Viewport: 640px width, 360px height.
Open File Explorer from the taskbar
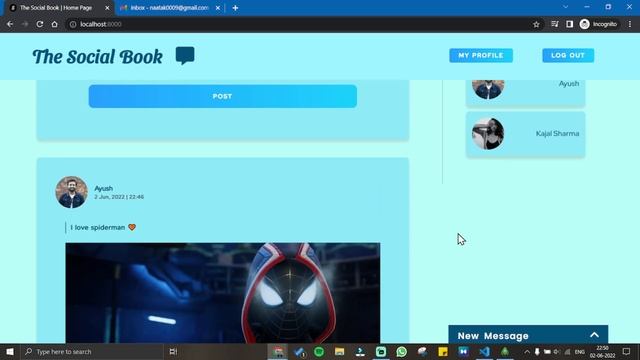pyautogui.click(x=340, y=351)
